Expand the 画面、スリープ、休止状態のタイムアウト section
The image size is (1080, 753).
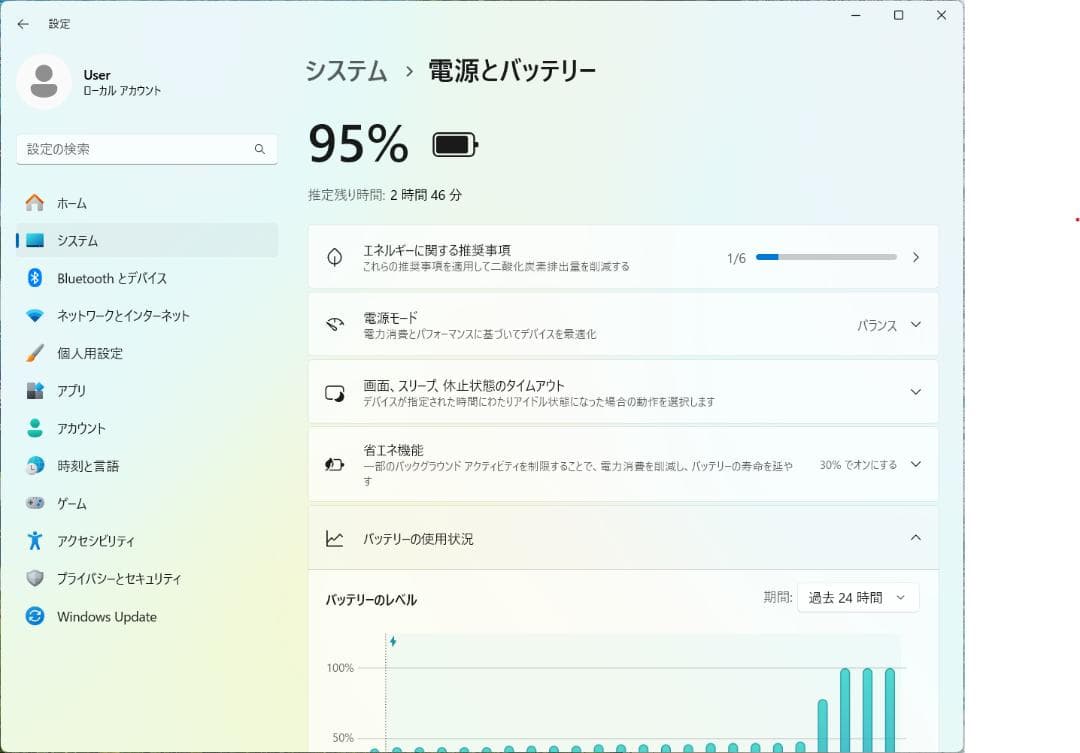(915, 391)
